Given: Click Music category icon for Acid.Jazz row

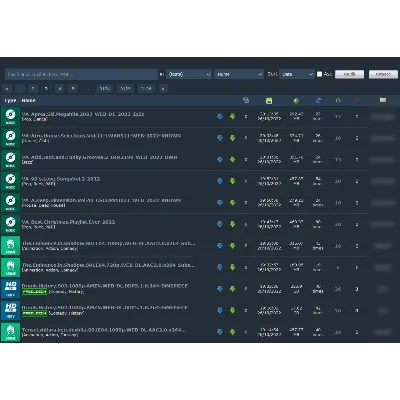Looking at the screenshot, I should (x=10, y=159).
